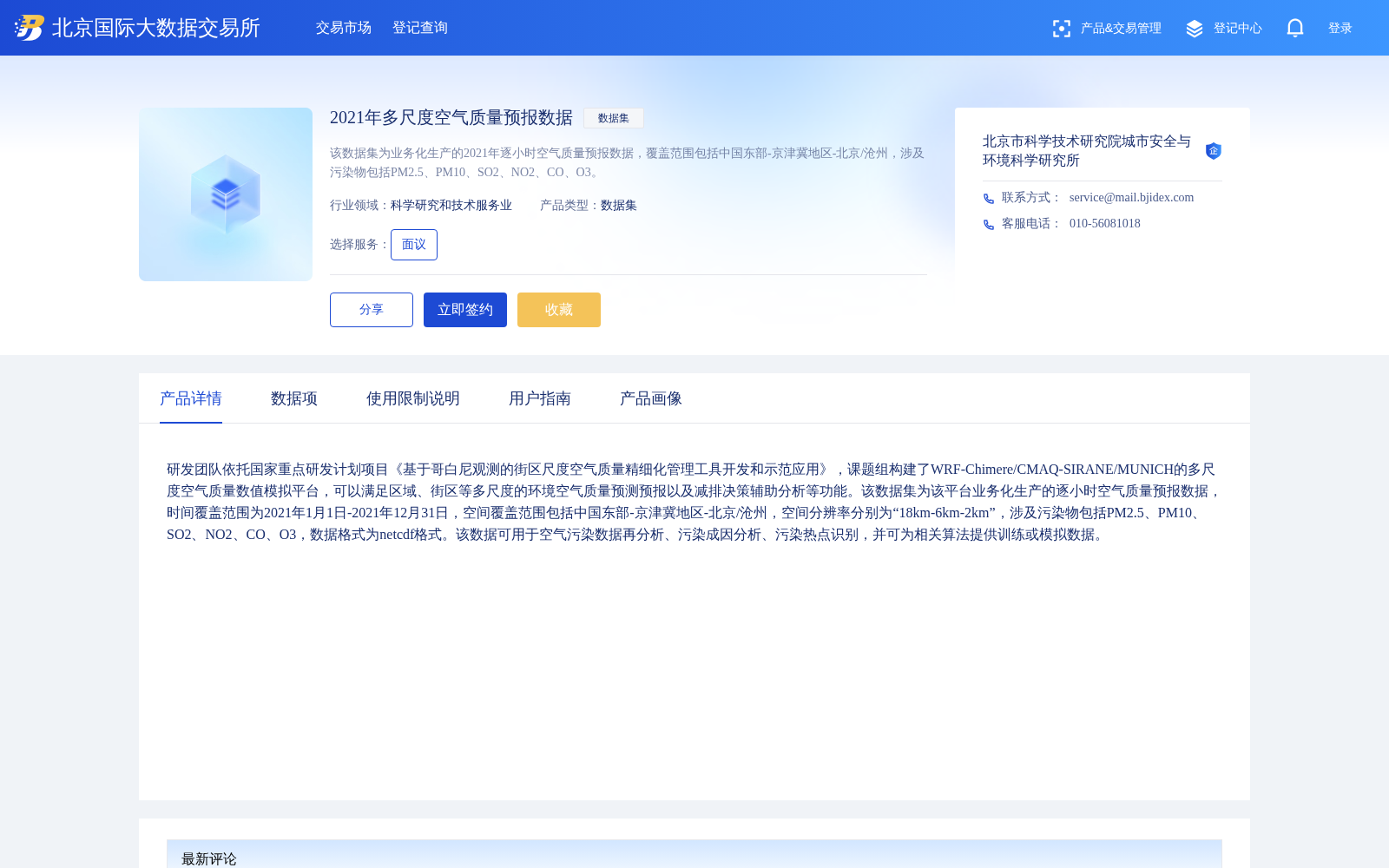Open 登记查询 in the top navigation

[x=420, y=28]
